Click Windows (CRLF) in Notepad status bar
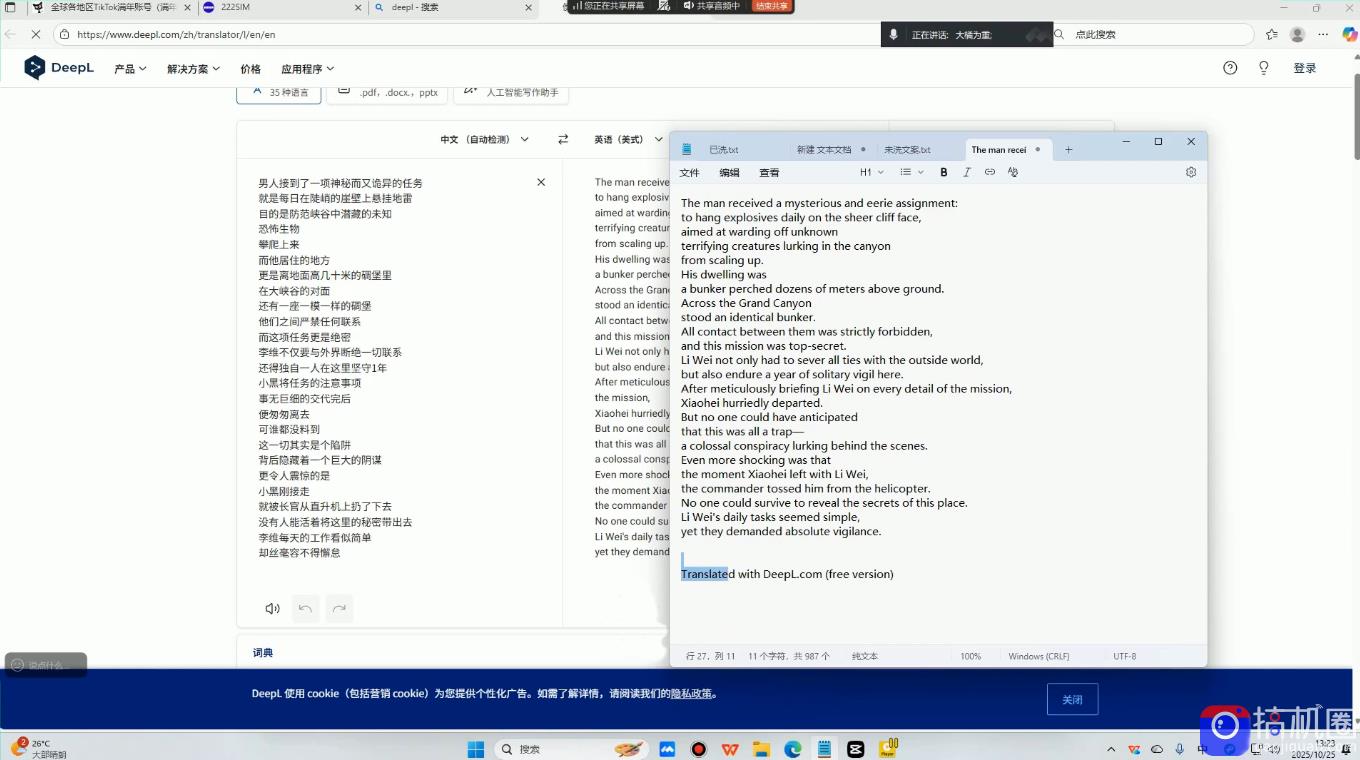 tap(1038, 656)
